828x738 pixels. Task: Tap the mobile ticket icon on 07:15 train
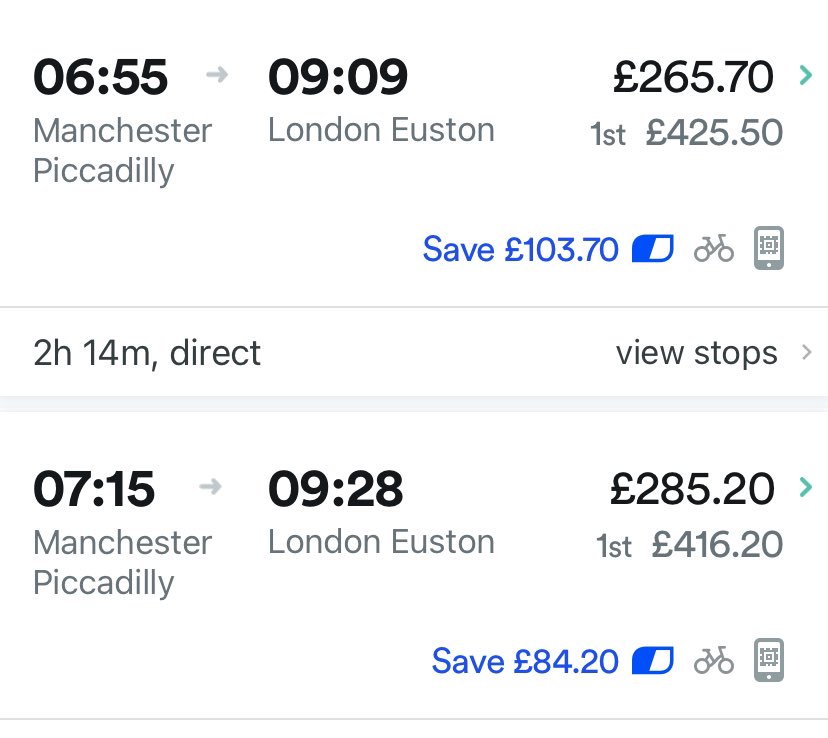[x=769, y=660]
